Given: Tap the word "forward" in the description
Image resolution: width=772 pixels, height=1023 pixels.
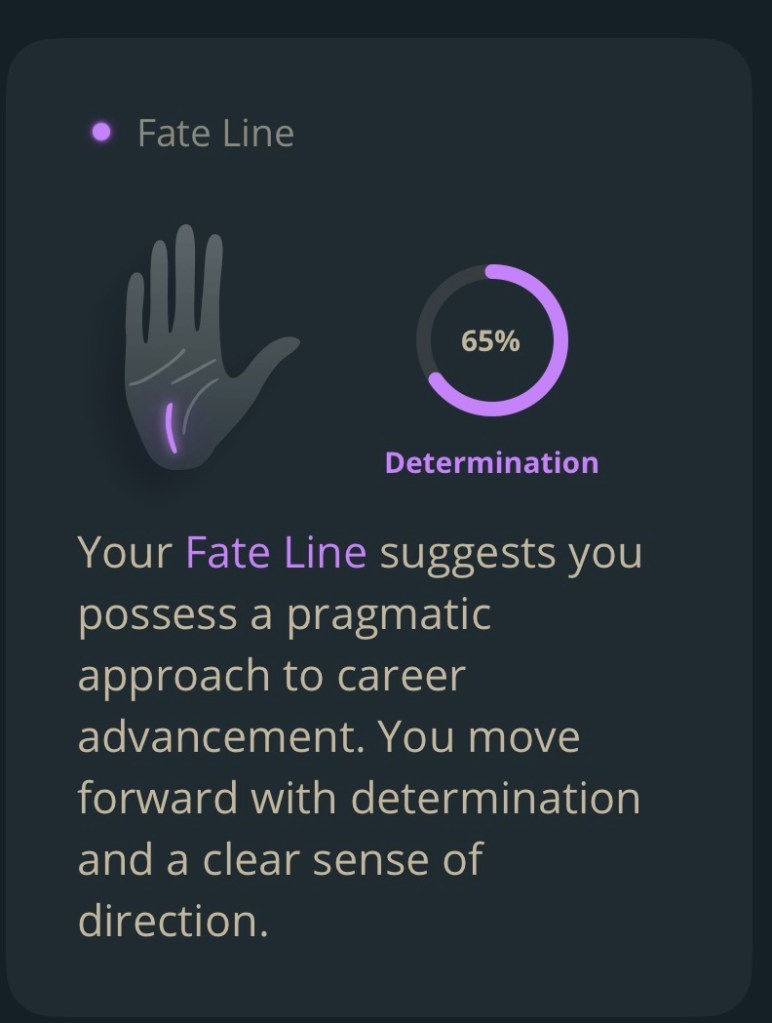Looking at the screenshot, I should pos(157,799).
